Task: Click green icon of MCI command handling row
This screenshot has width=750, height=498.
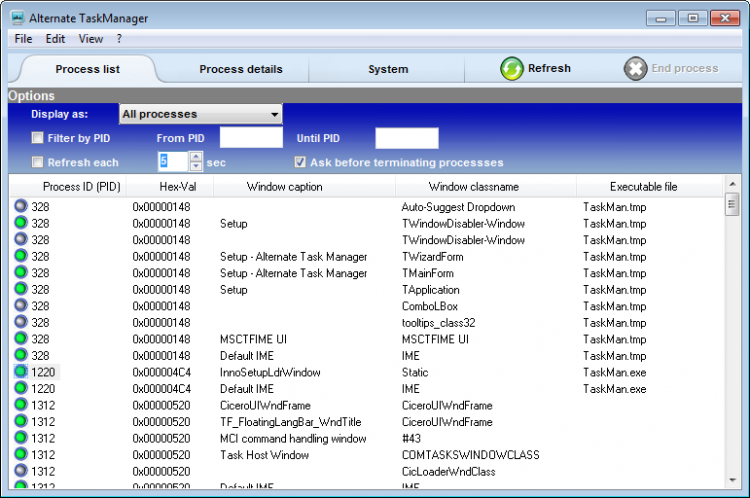Action: (x=21, y=438)
